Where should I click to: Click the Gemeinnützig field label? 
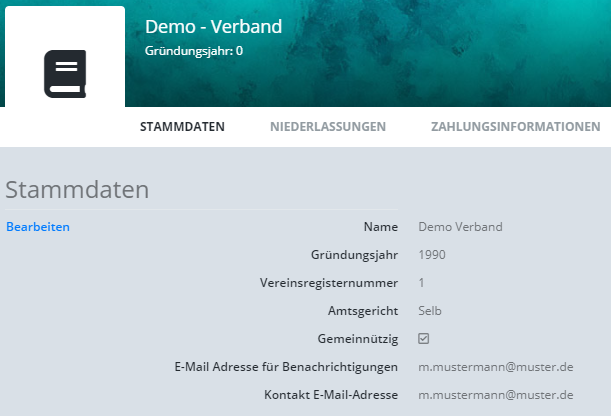358,339
